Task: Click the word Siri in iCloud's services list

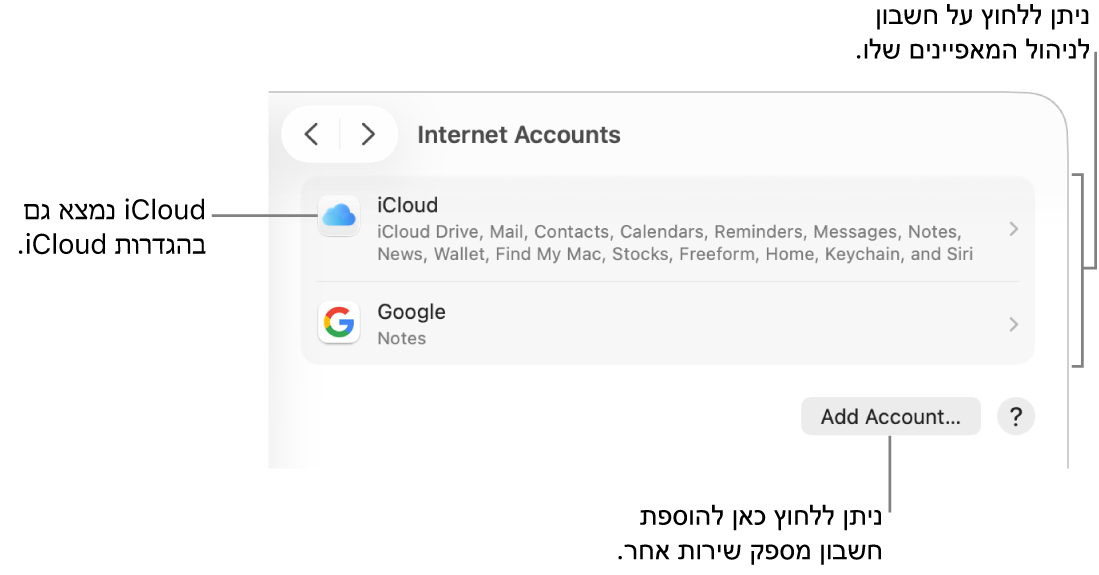Action: [x=959, y=254]
